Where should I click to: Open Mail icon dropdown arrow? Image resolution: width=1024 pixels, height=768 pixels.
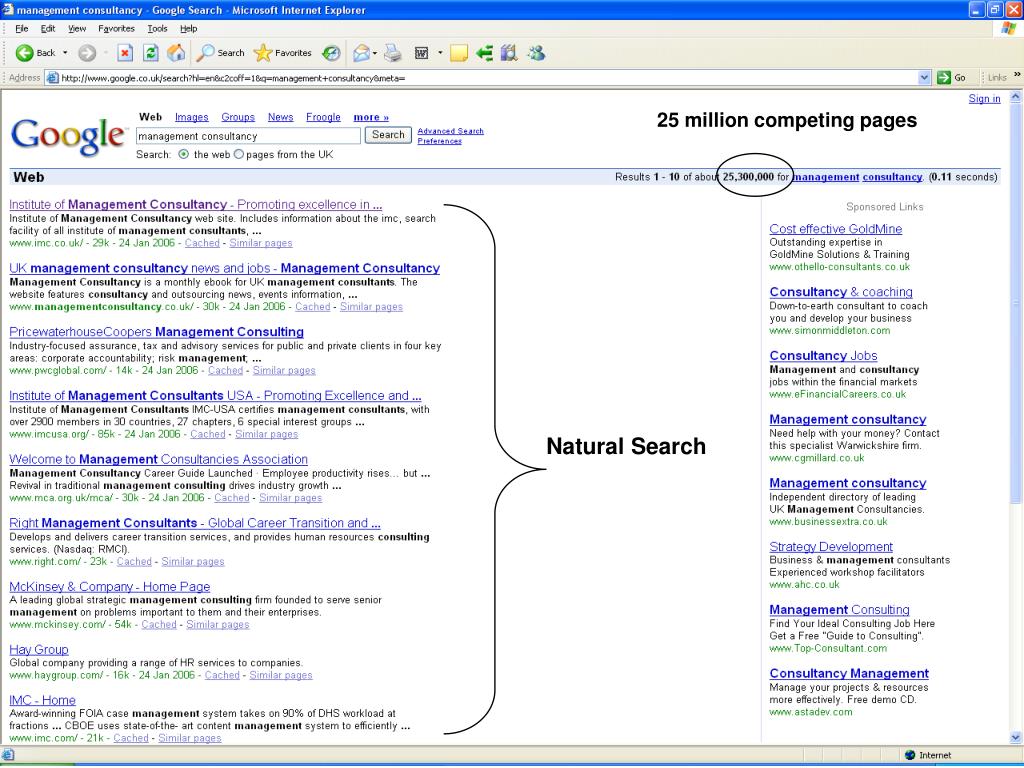tap(375, 53)
